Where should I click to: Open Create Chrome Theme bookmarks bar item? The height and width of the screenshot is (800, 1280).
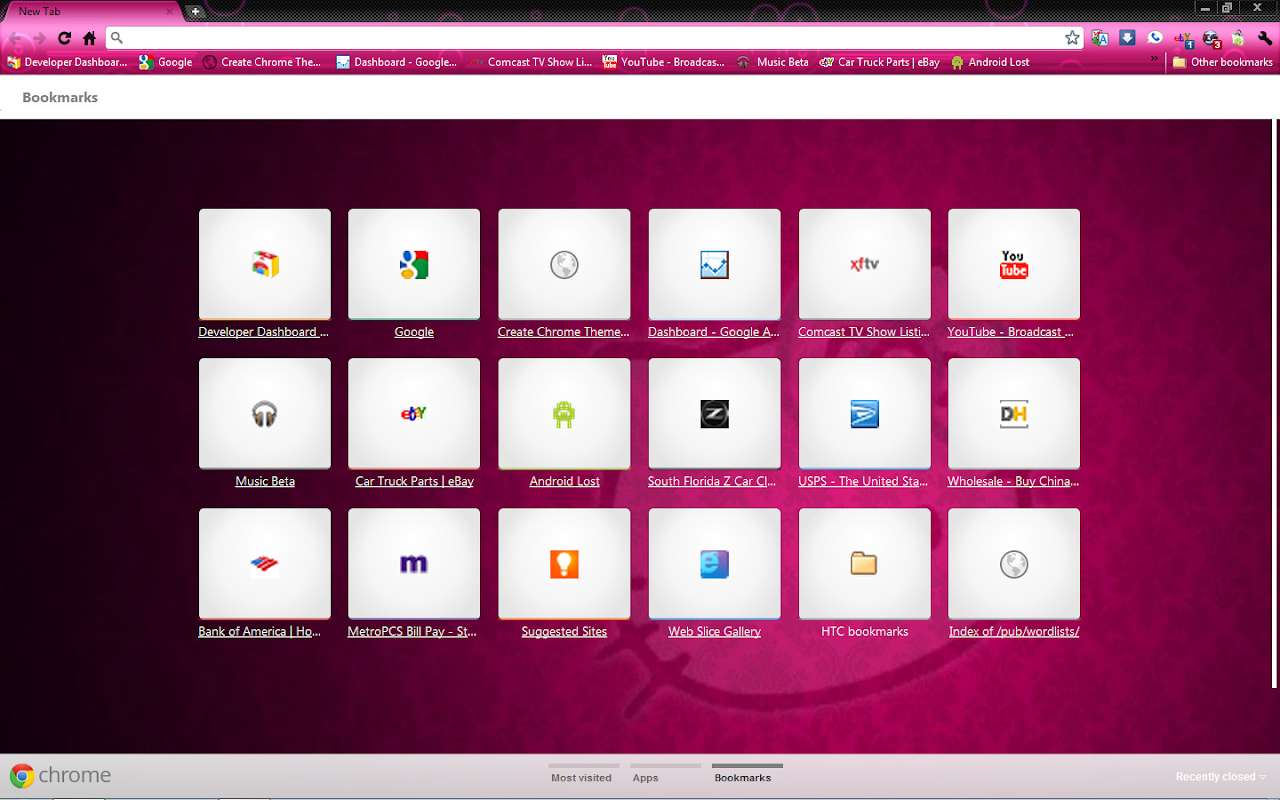(262, 62)
